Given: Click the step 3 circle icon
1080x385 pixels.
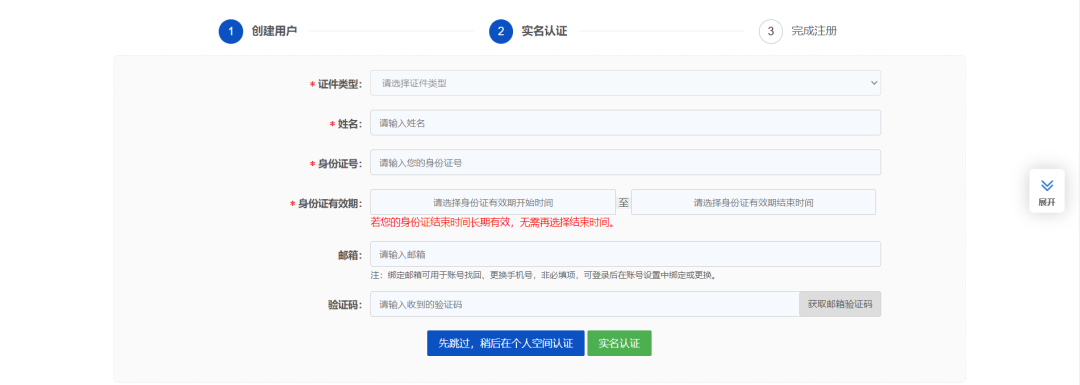Looking at the screenshot, I should point(771,31).
